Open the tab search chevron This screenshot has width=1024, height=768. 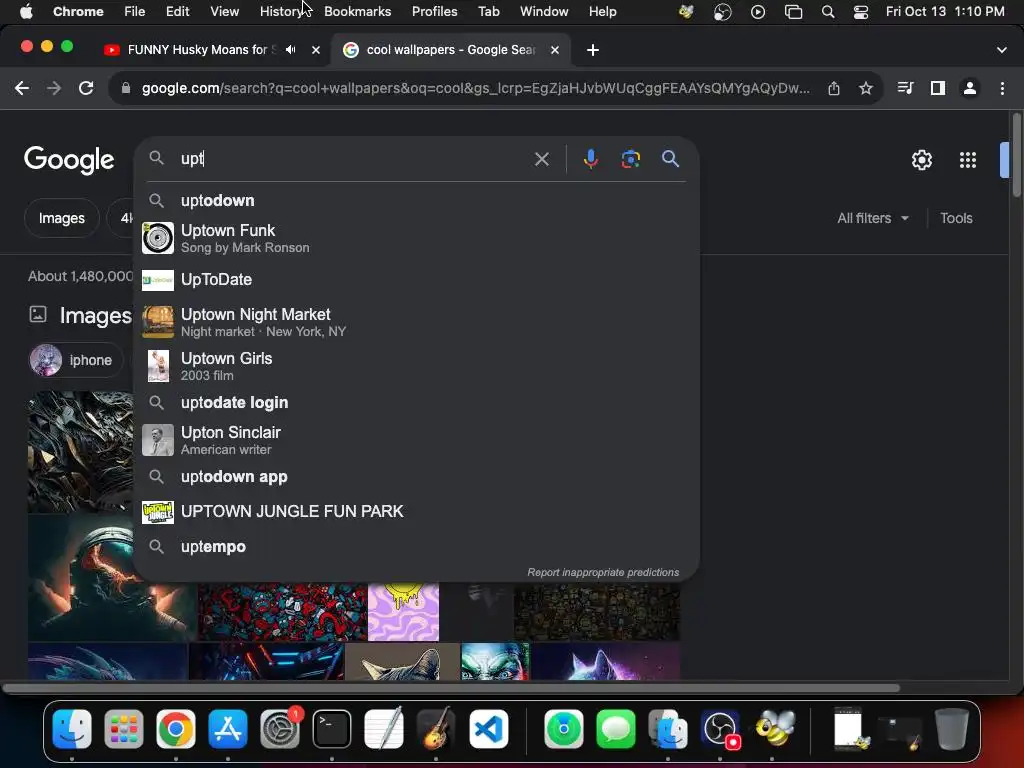pyautogui.click(x=1001, y=50)
